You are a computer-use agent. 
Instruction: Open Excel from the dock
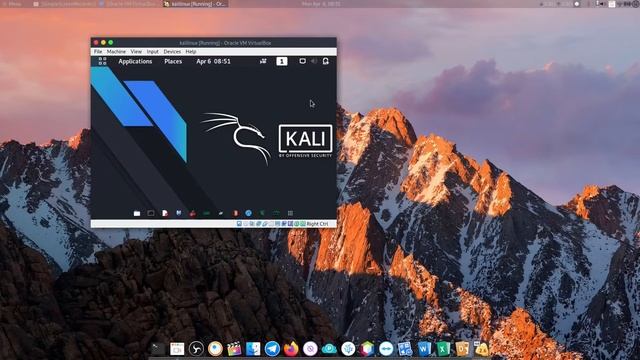click(443, 349)
